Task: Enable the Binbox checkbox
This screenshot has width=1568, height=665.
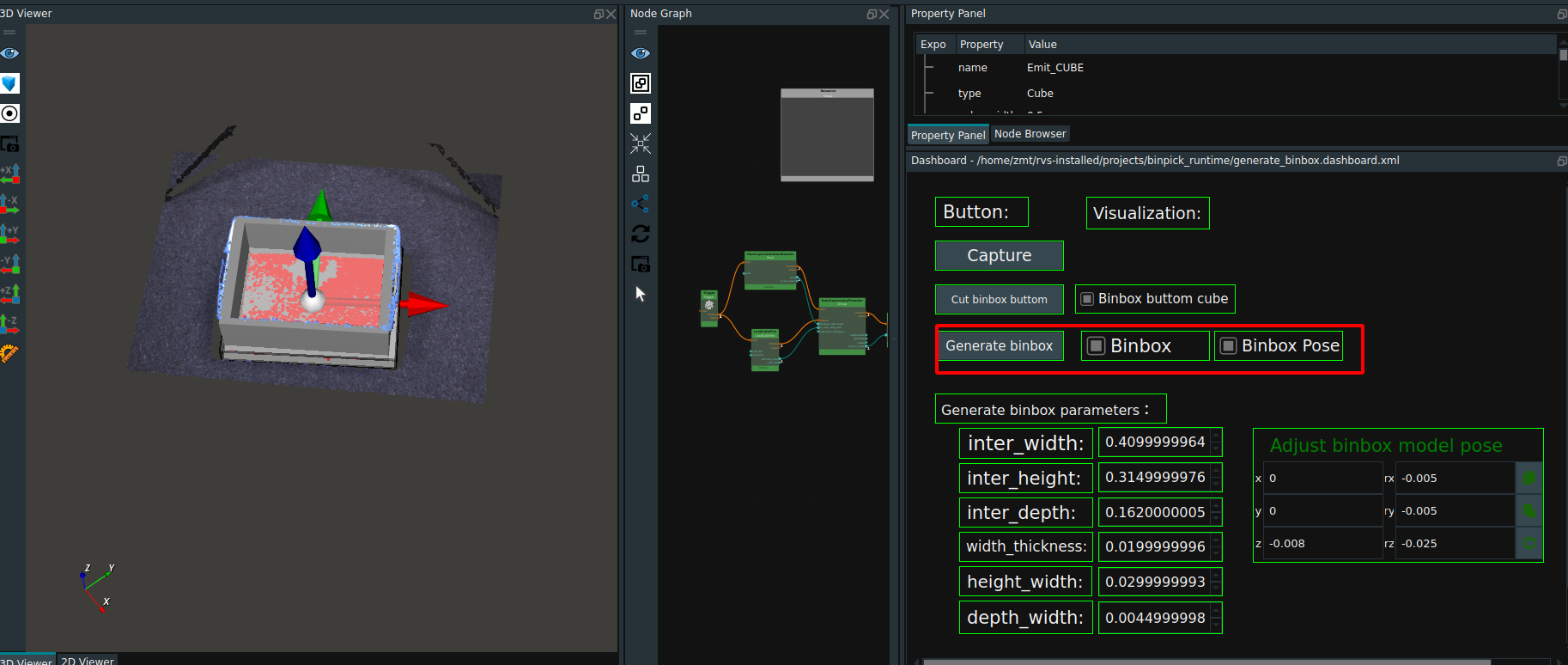Action: pos(1096,345)
